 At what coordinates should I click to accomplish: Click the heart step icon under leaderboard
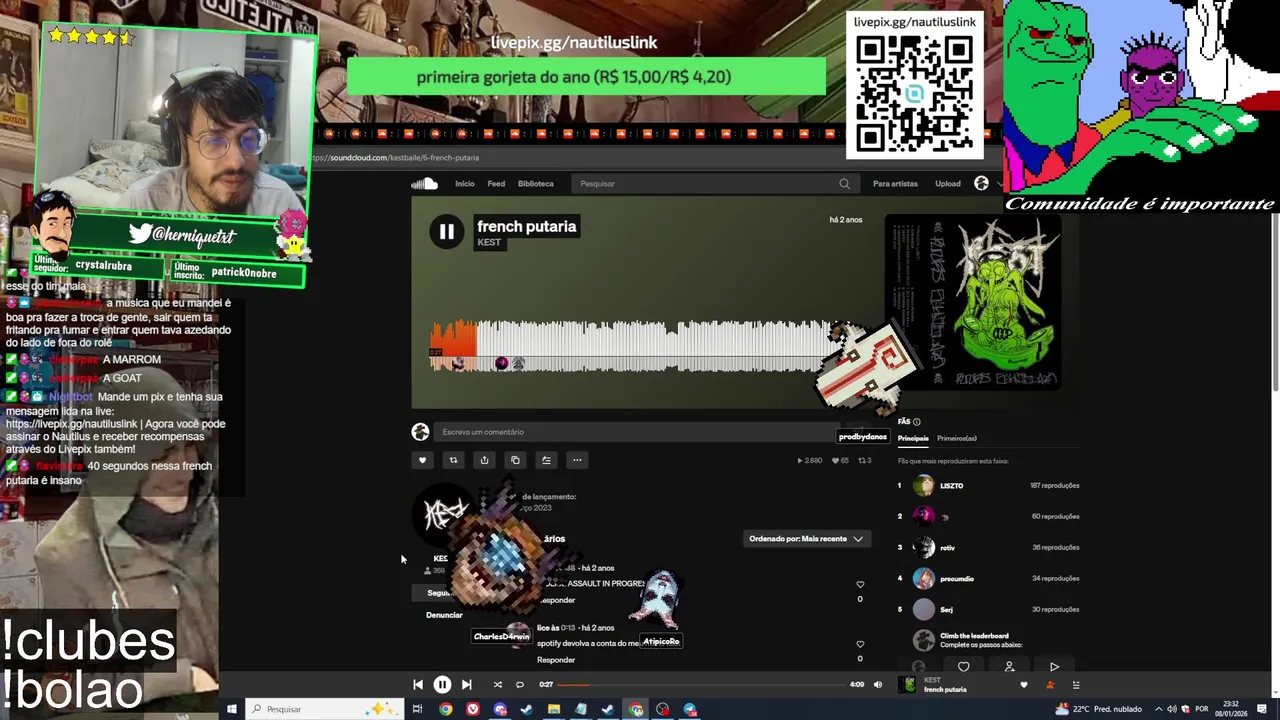click(963, 667)
